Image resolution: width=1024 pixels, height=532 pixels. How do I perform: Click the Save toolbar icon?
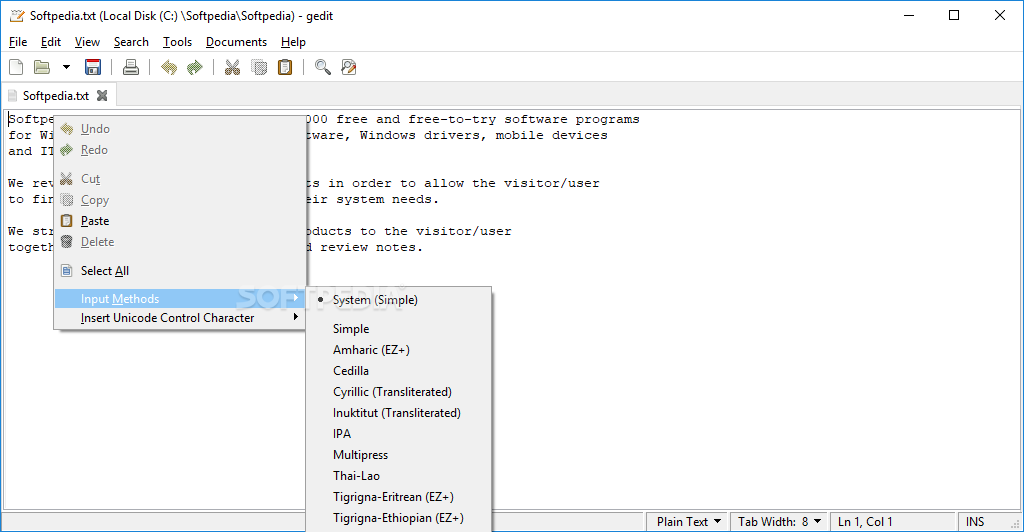pyautogui.click(x=93, y=67)
